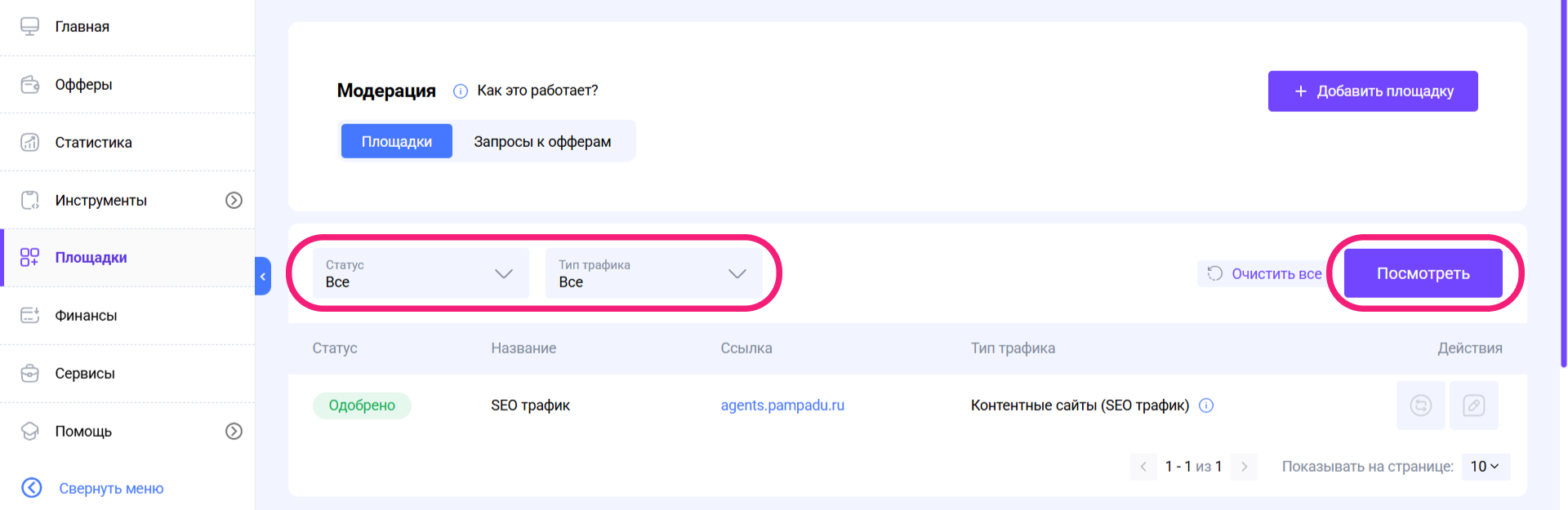The image size is (1568, 510).
Task: Open the Тип трафика filter dropdown
Action: pyautogui.click(x=654, y=273)
